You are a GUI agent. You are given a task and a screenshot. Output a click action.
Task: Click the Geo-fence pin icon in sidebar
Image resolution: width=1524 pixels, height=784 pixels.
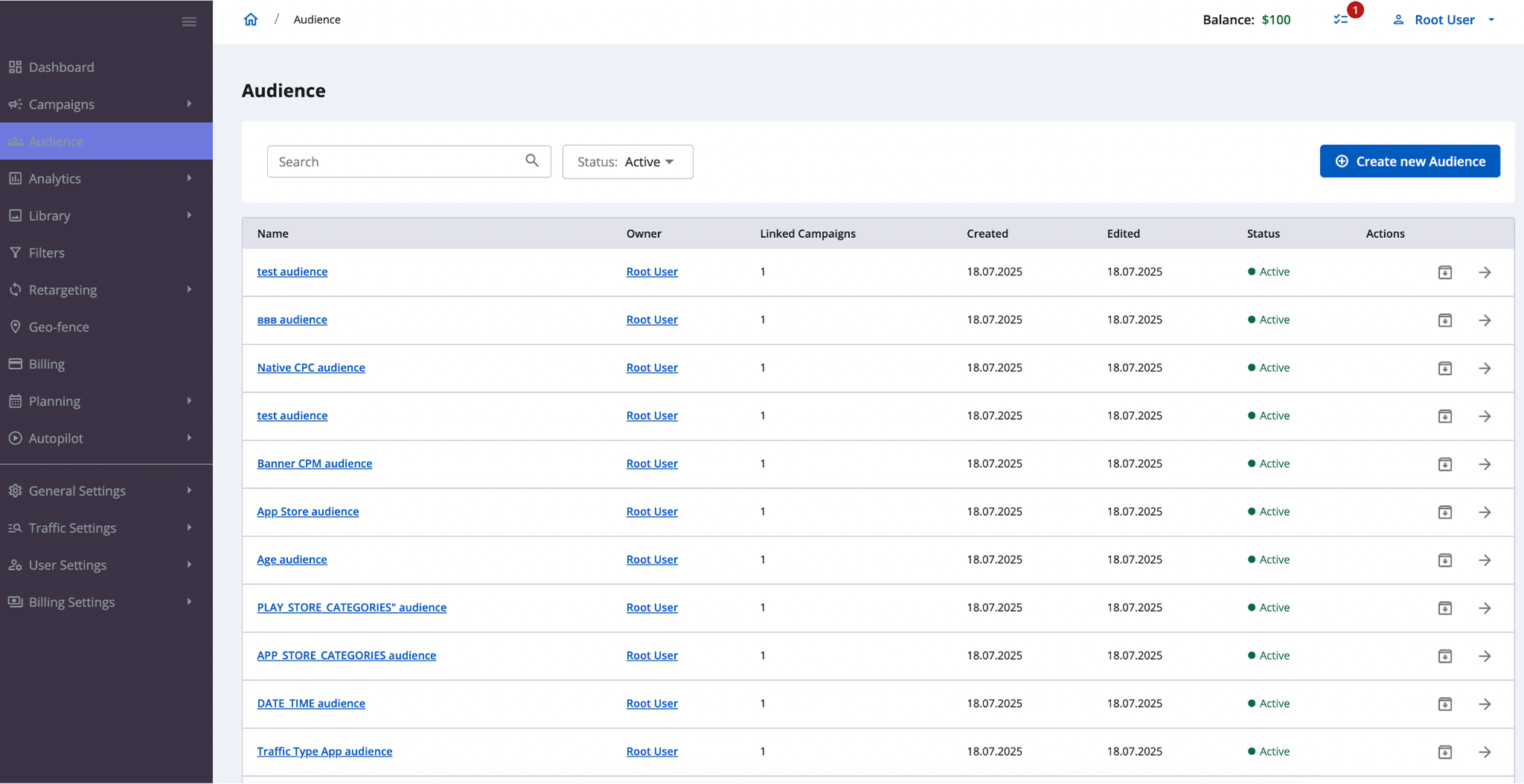15,327
